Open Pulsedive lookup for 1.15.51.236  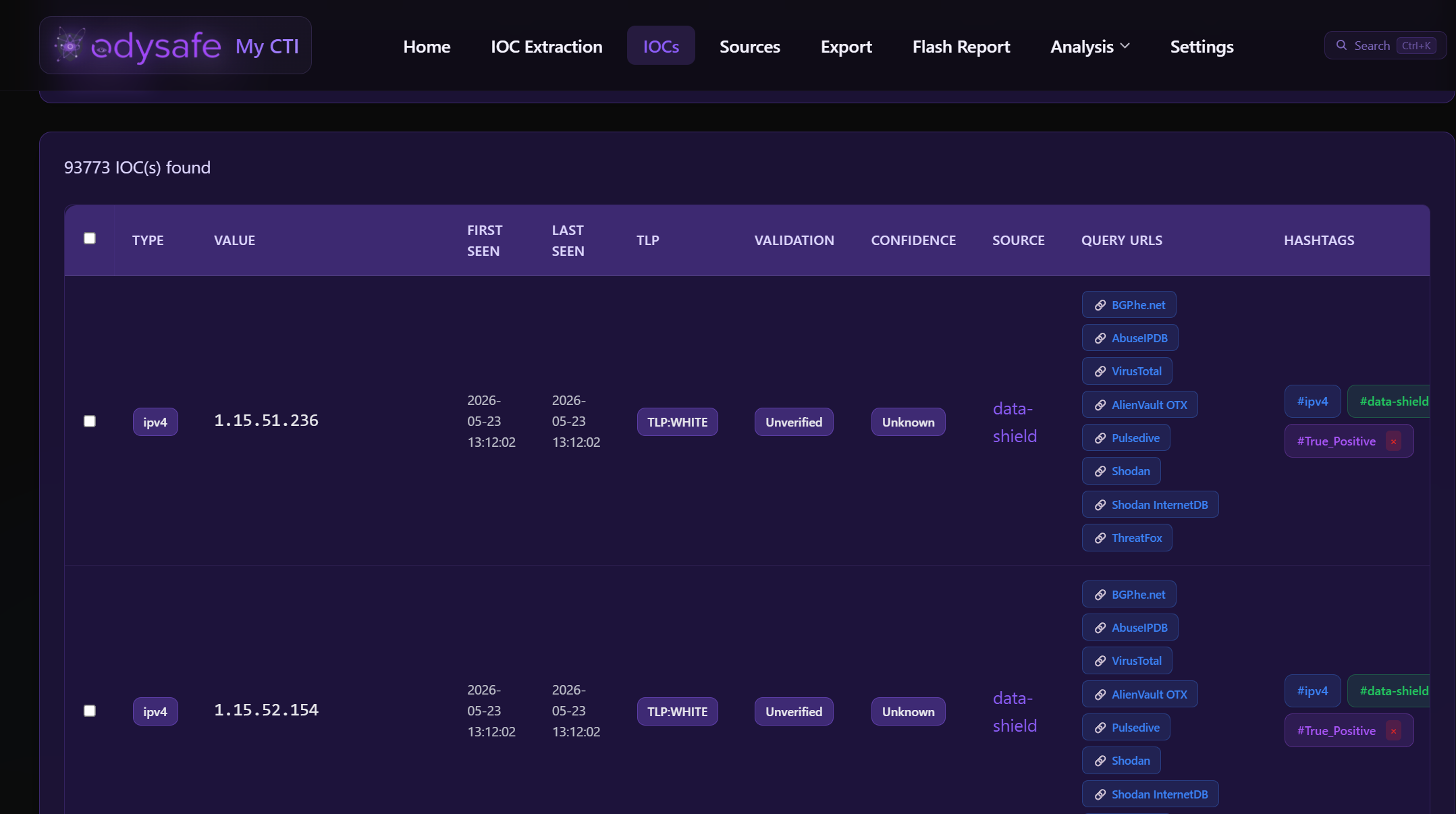coord(1126,438)
